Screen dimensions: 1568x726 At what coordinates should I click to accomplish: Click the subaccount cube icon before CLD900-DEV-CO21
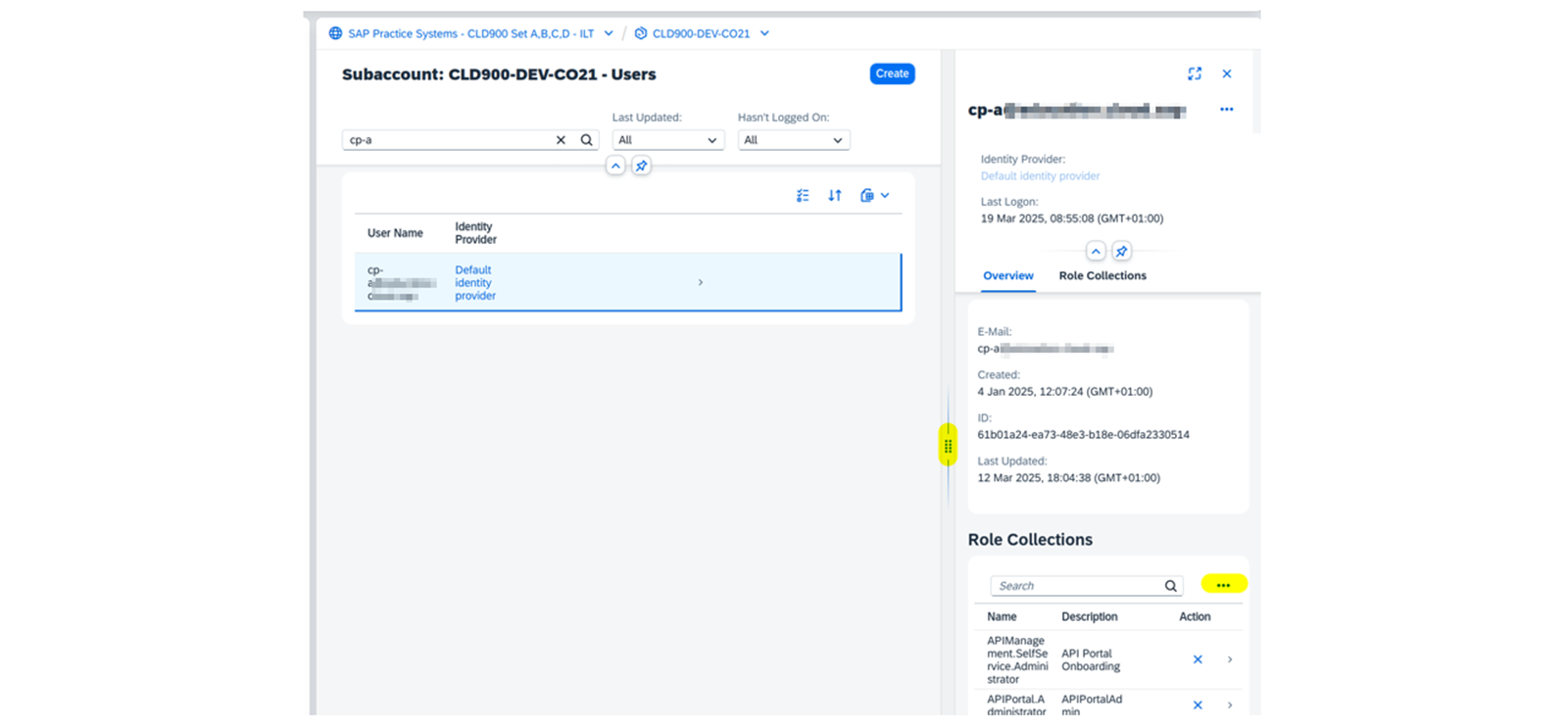point(640,33)
